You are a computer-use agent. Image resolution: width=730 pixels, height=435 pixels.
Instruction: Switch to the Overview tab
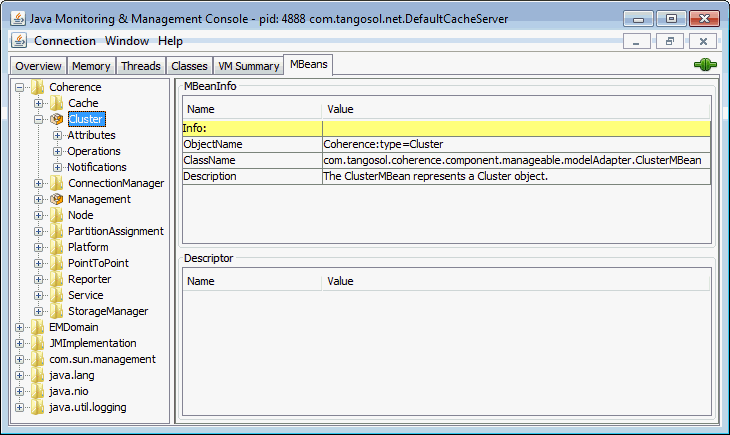pyautogui.click(x=38, y=66)
